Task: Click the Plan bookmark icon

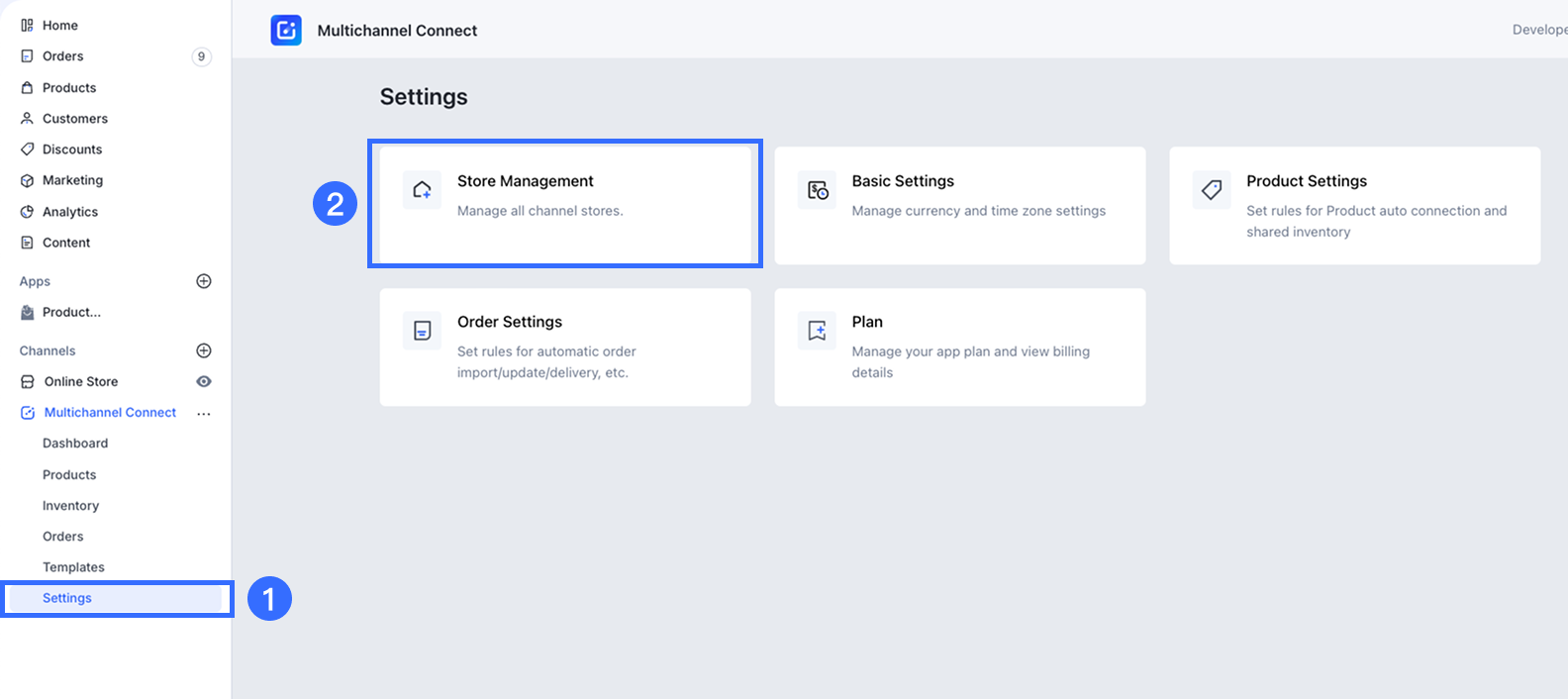Action: click(x=818, y=331)
